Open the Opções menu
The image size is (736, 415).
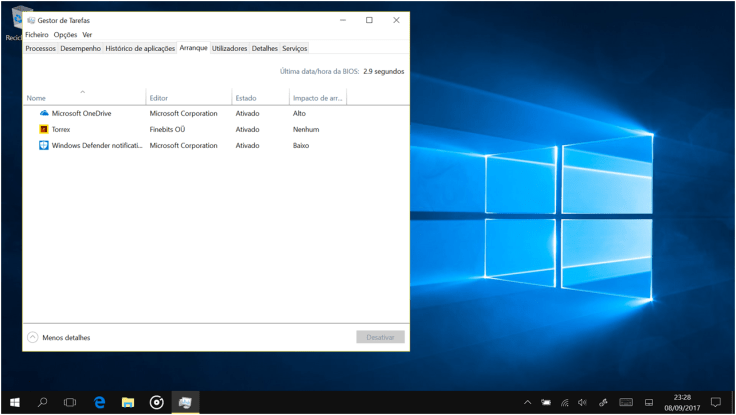[x=65, y=35]
